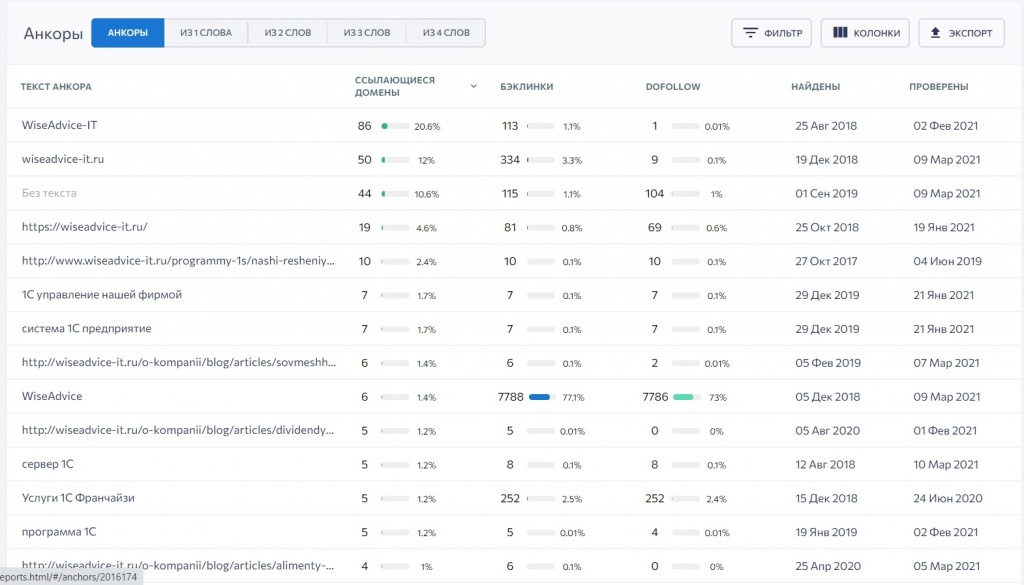The height and width of the screenshot is (585, 1024).
Task: Click the upload icon in Экспорт button
Action: coord(935,33)
